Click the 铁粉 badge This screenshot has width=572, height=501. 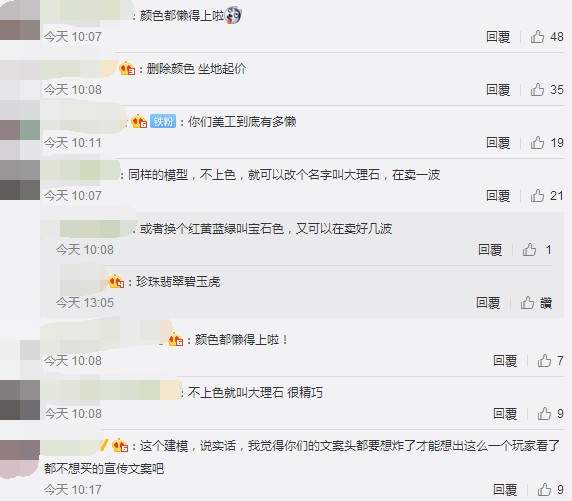coord(163,121)
